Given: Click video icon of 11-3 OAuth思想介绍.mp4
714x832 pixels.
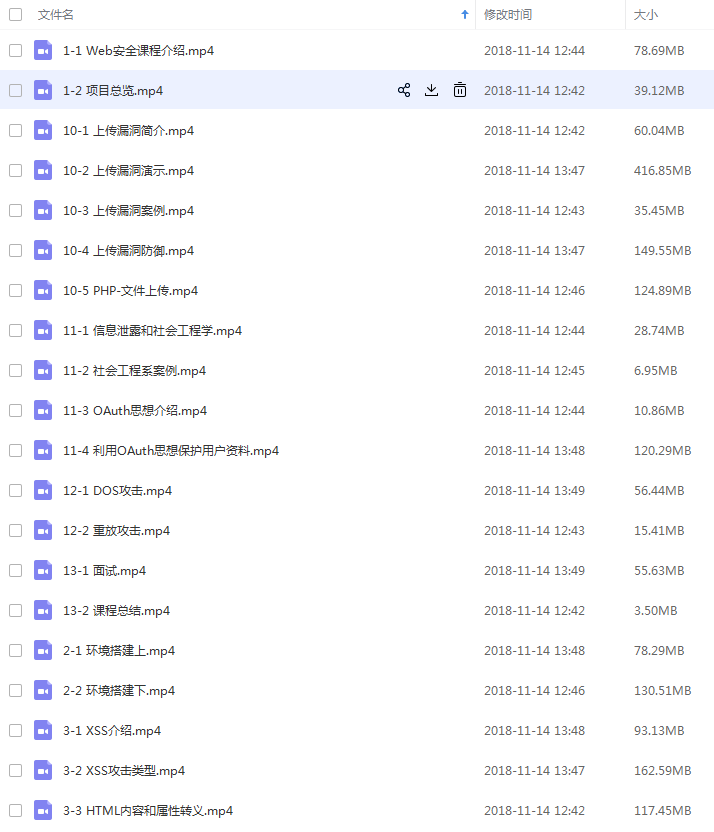Looking at the screenshot, I should (43, 411).
